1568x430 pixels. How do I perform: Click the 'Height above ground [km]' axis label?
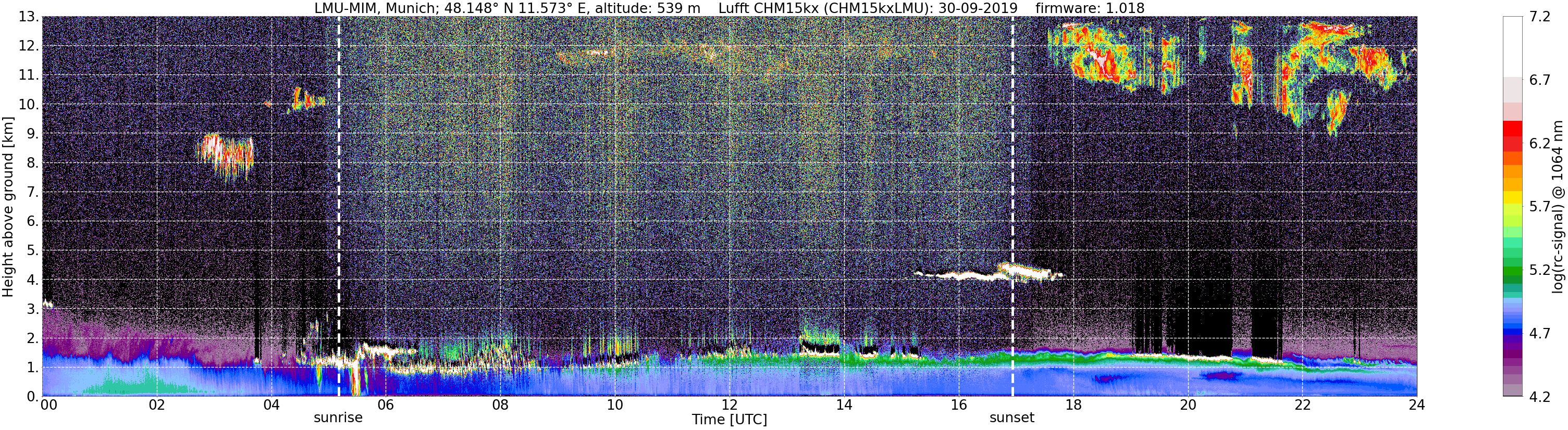click(8, 207)
